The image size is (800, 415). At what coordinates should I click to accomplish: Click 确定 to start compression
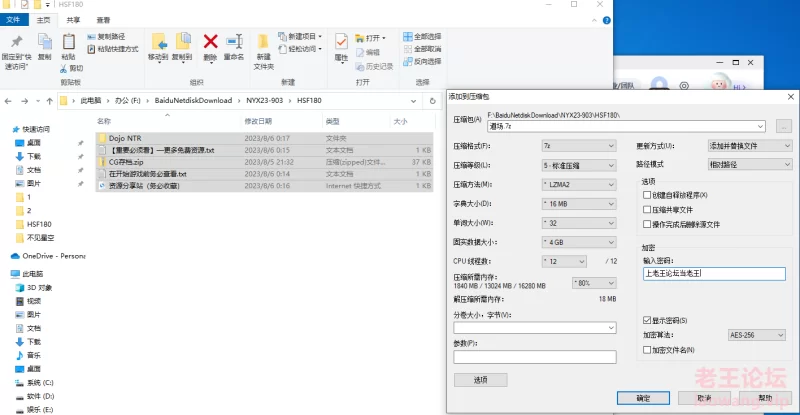[x=643, y=398]
